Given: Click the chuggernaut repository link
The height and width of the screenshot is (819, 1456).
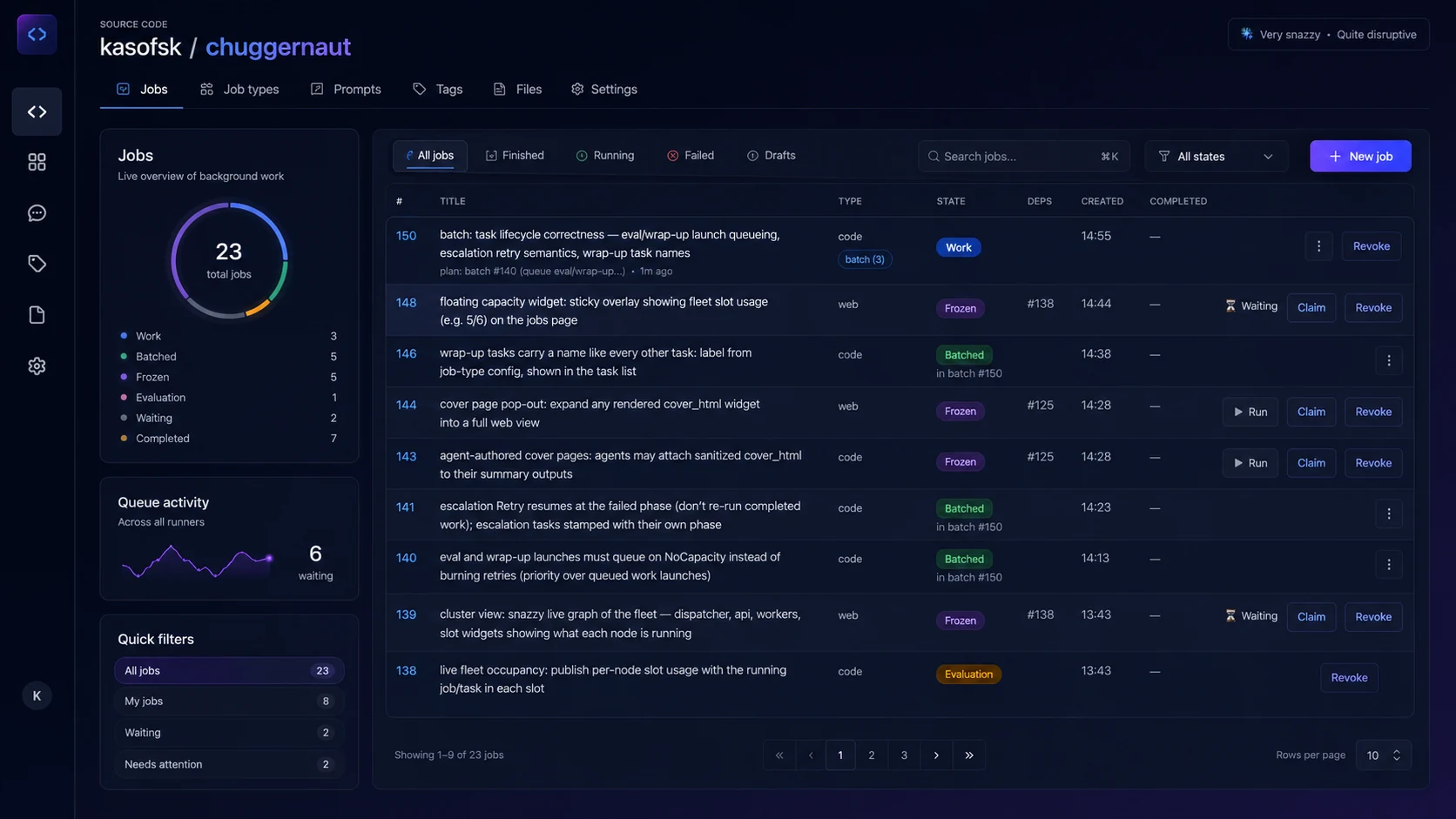Looking at the screenshot, I should (278, 47).
